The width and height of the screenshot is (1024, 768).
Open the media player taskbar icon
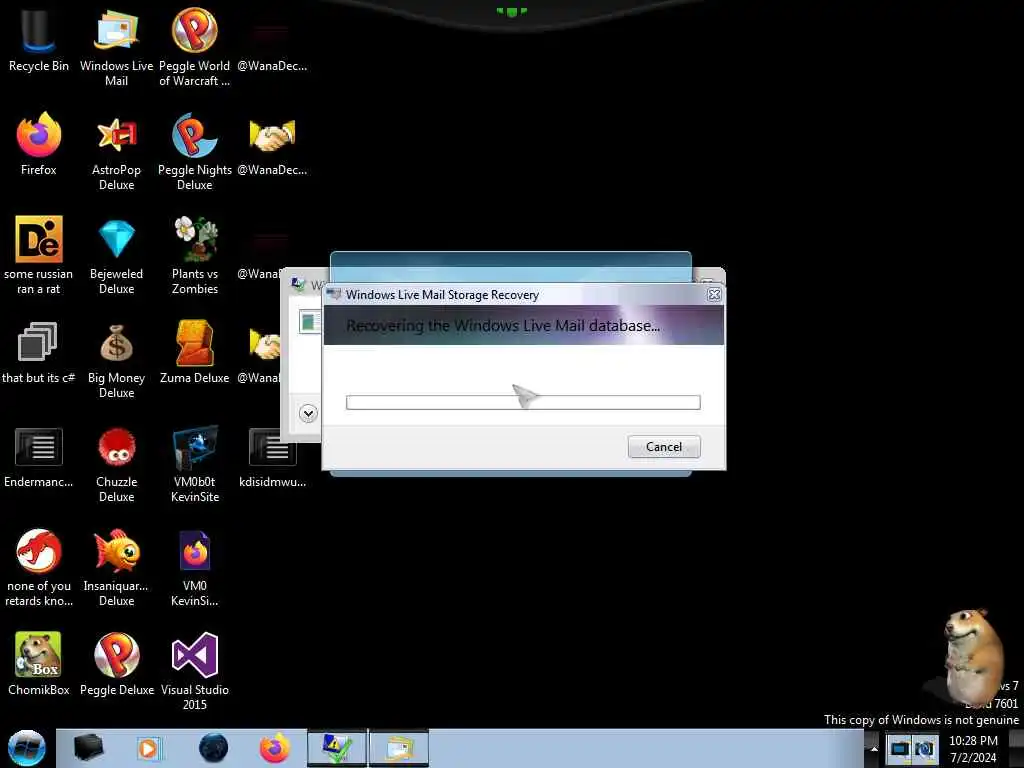149,748
